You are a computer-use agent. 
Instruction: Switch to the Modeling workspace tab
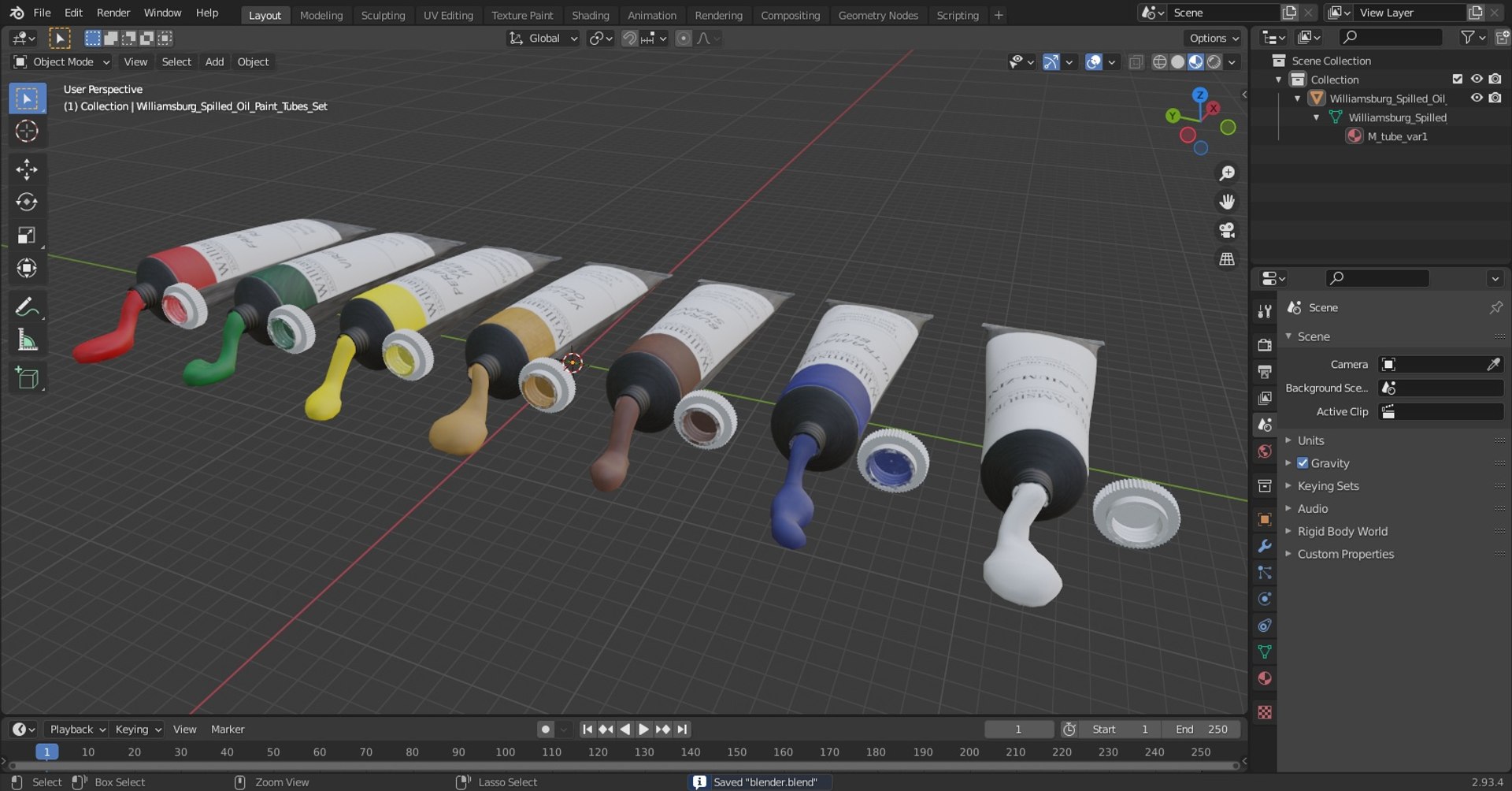(321, 15)
